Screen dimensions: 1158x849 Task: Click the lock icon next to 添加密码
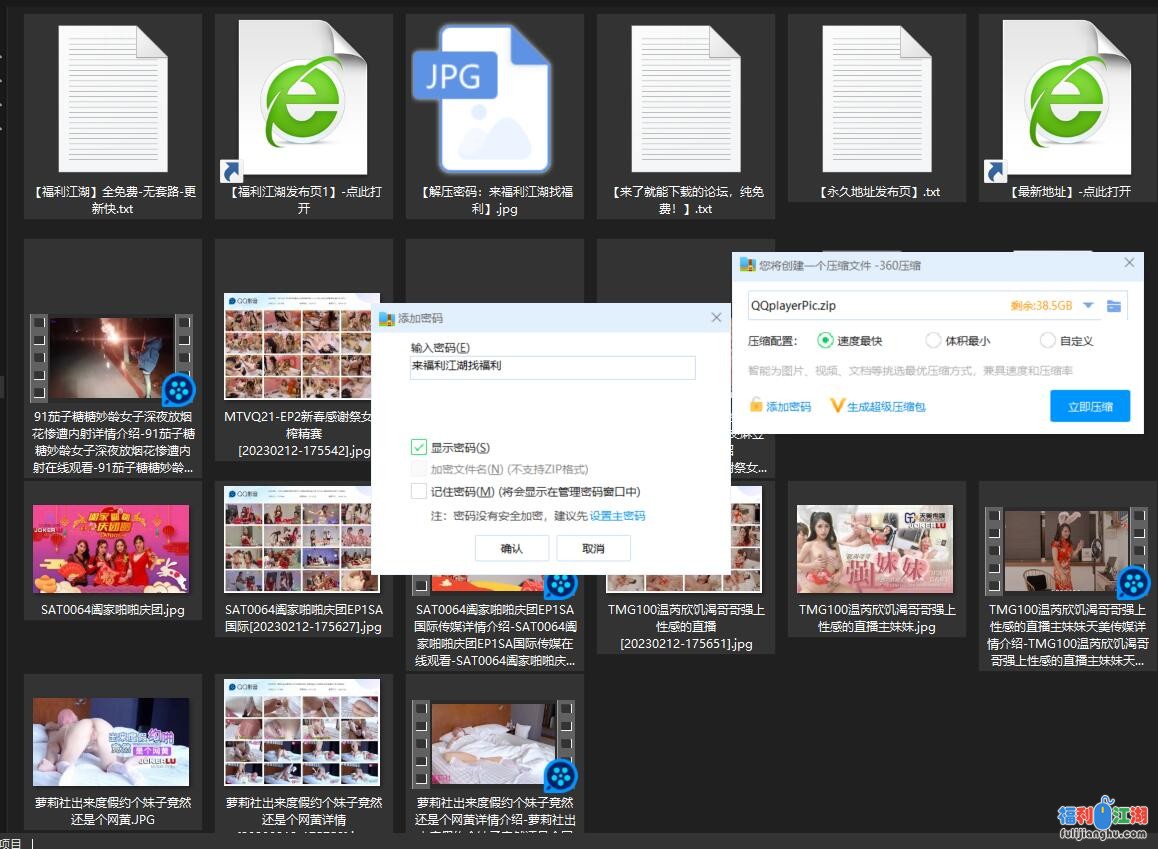[757, 406]
